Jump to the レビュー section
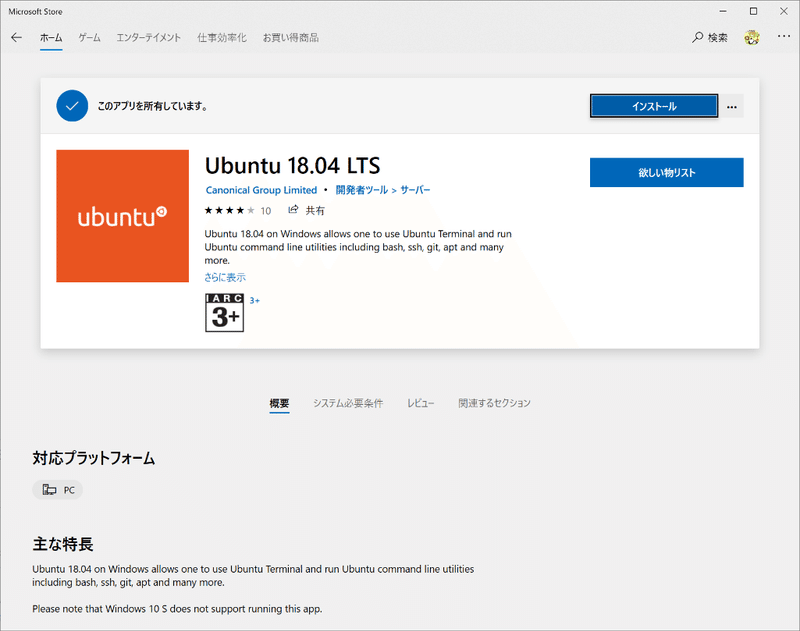Viewport: 800px width, 631px height. pyautogui.click(x=420, y=403)
